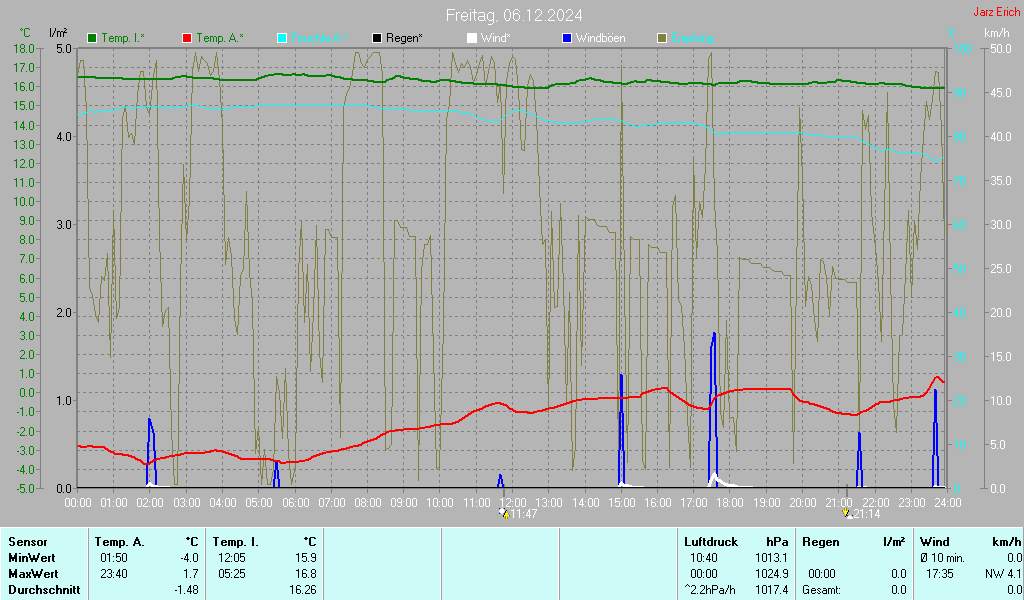Click the 'MinWert' row label

pos(31,558)
